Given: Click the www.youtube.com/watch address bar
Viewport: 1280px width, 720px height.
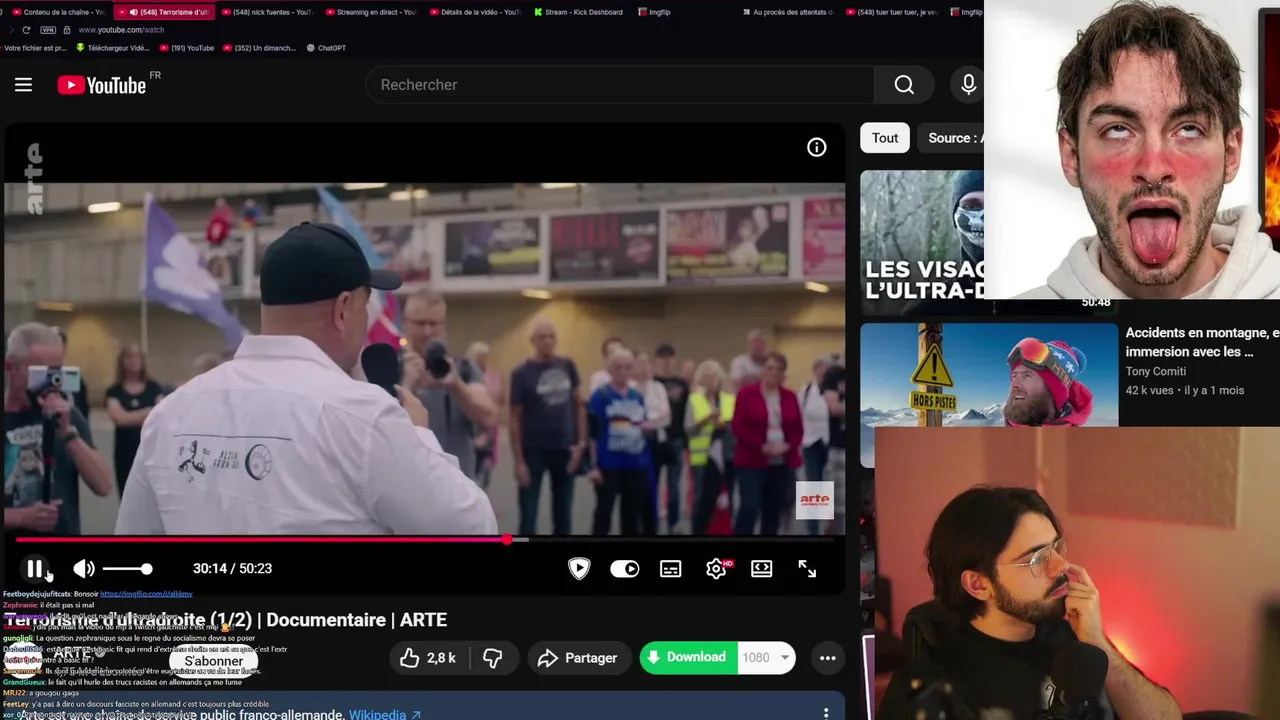Looking at the screenshot, I should point(121,30).
